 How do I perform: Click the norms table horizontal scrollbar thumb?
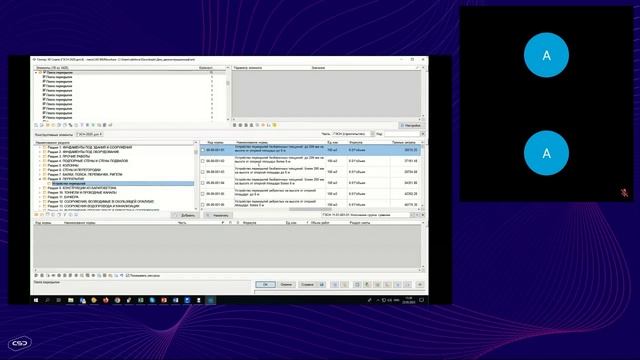[310, 209]
